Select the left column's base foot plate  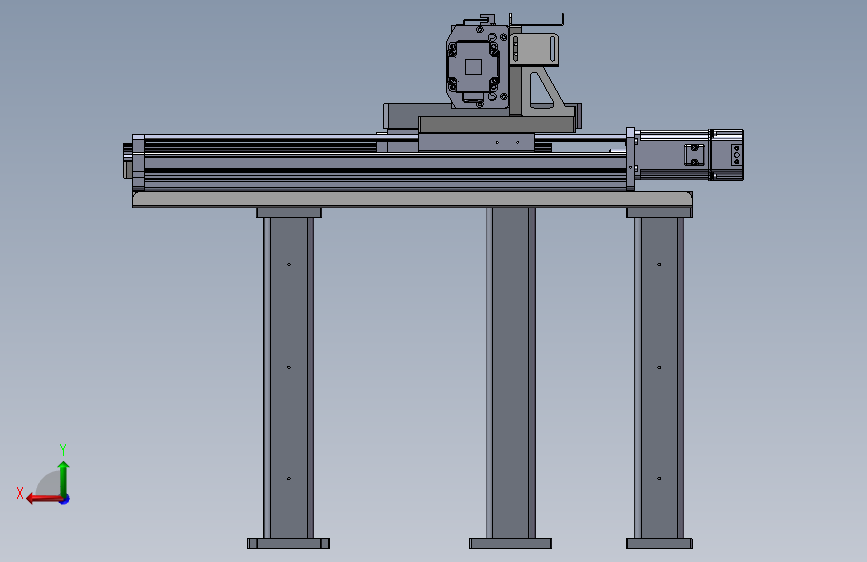point(288,544)
